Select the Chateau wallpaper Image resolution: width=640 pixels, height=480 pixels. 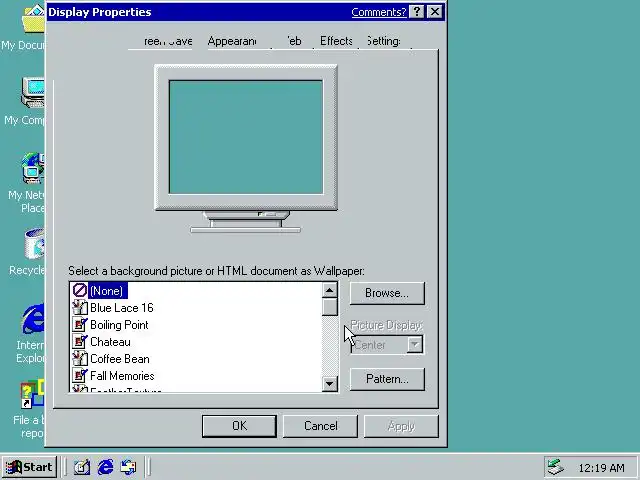pyautogui.click(x=110, y=342)
